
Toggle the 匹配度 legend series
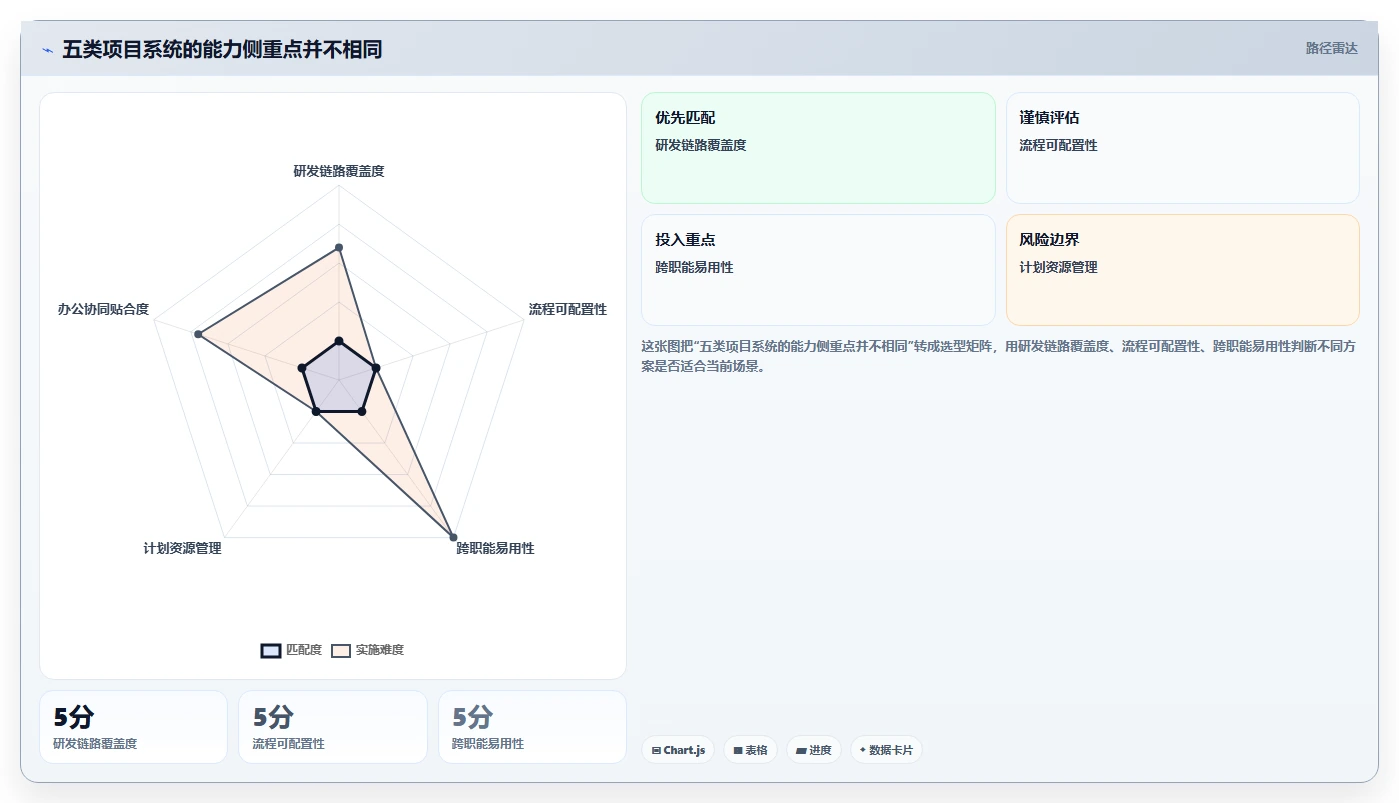(291, 650)
